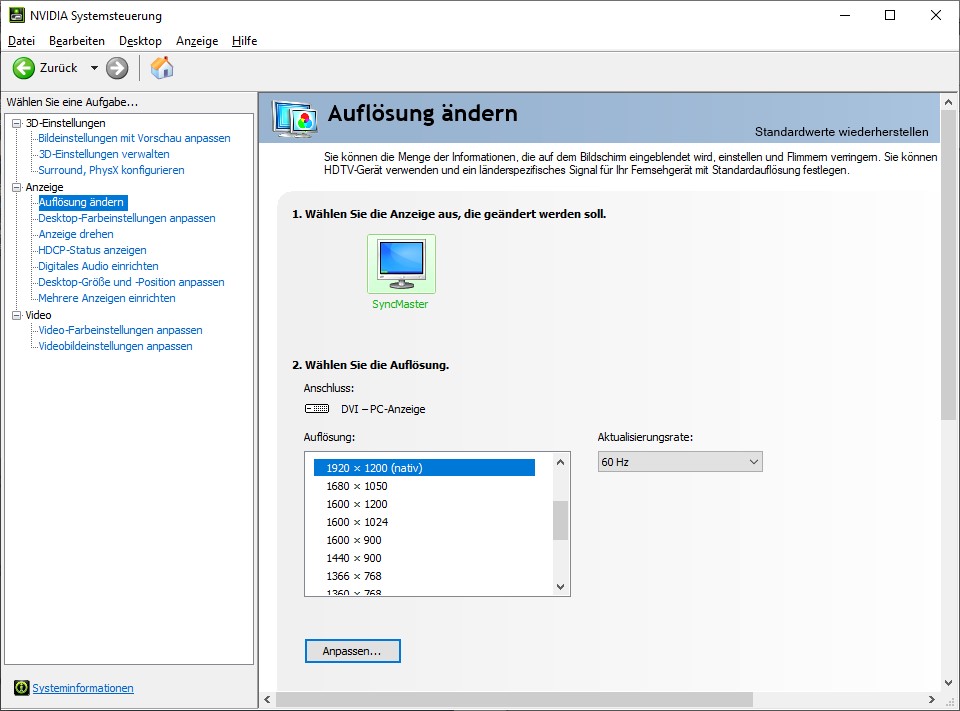Click main panel vertical scroll down arrow
Image resolution: width=960 pixels, height=711 pixels.
click(948, 682)
